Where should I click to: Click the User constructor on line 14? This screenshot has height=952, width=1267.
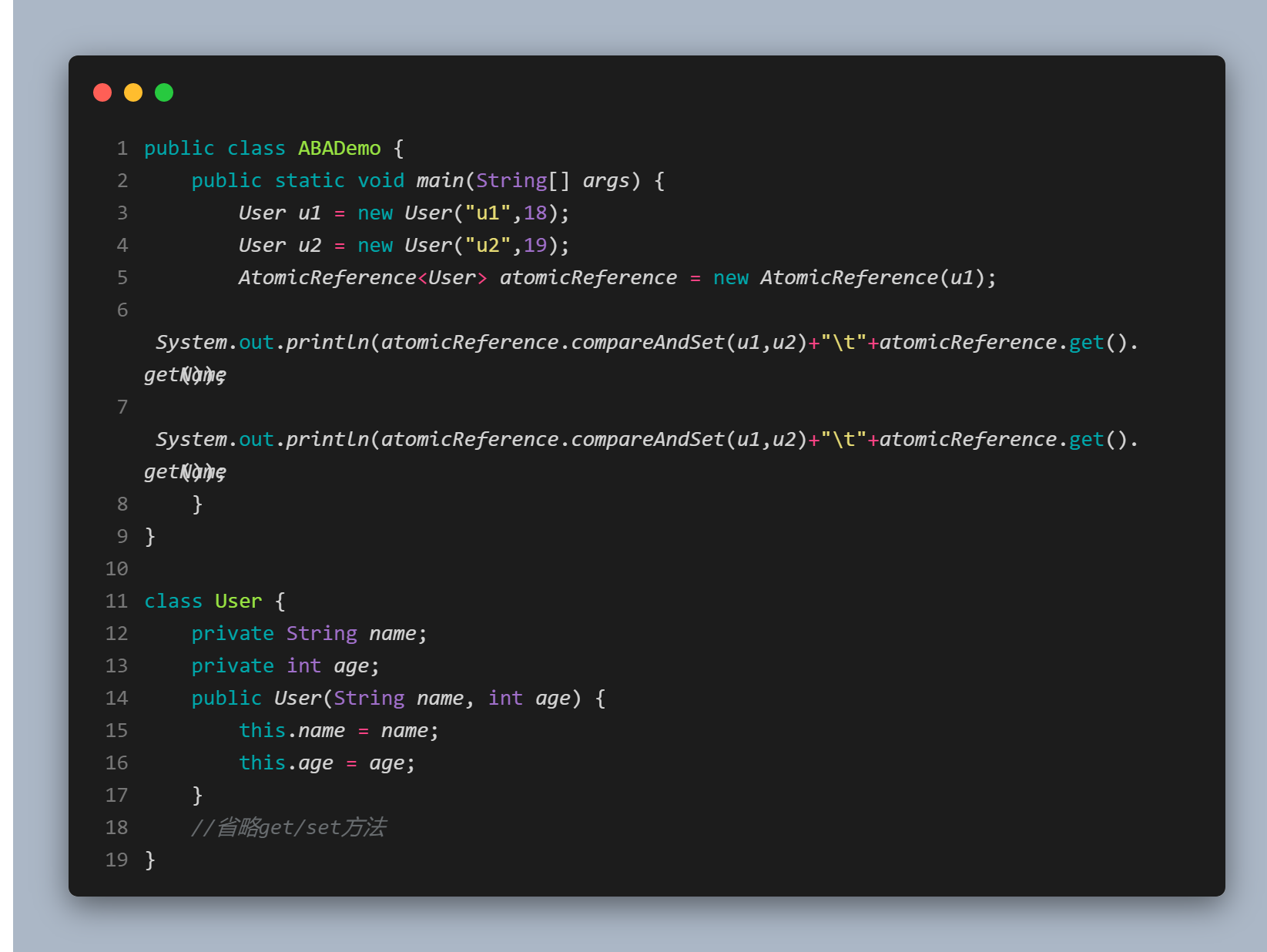(298, 698)
